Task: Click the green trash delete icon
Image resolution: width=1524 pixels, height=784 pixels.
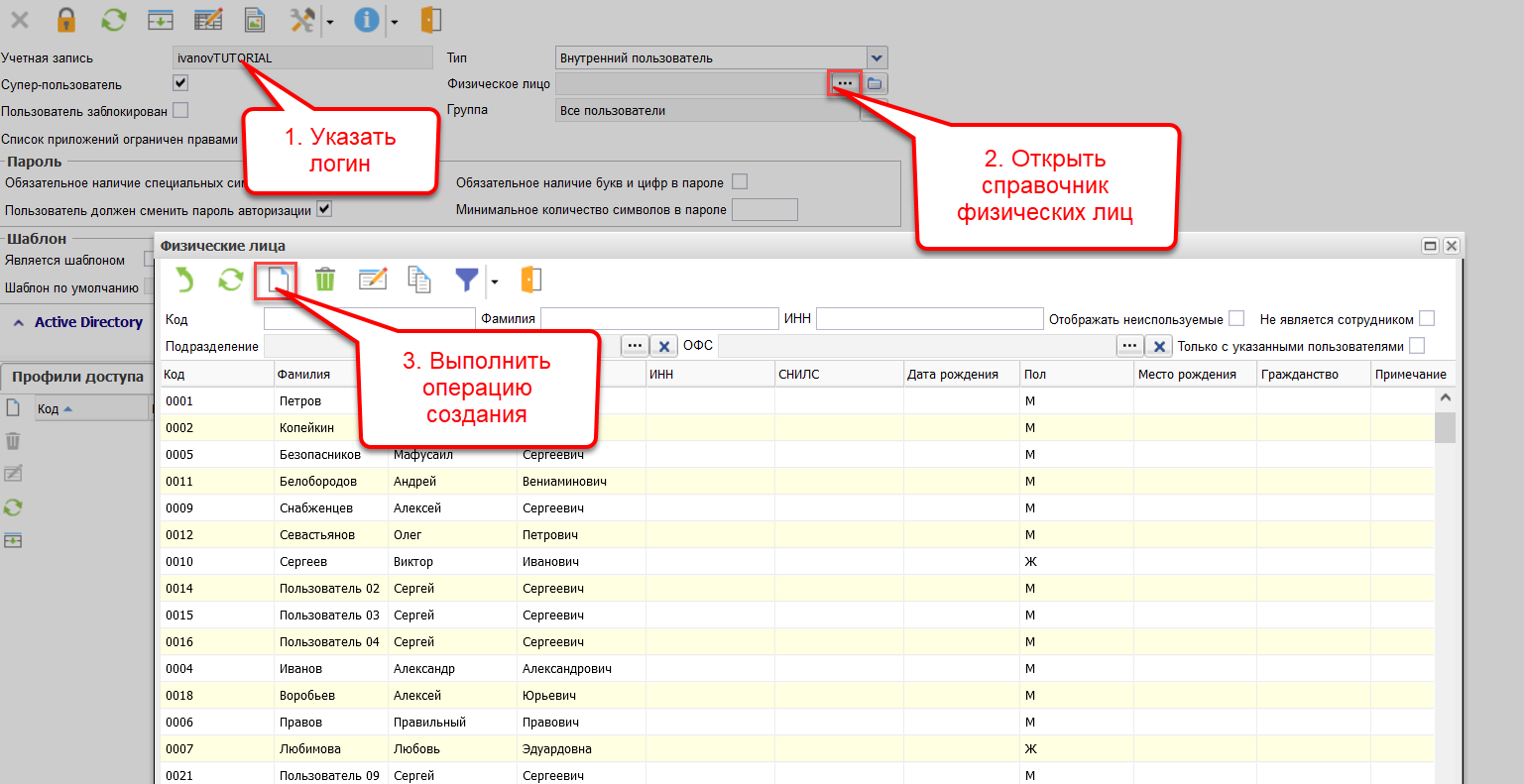Action: [x=325, y=280]
